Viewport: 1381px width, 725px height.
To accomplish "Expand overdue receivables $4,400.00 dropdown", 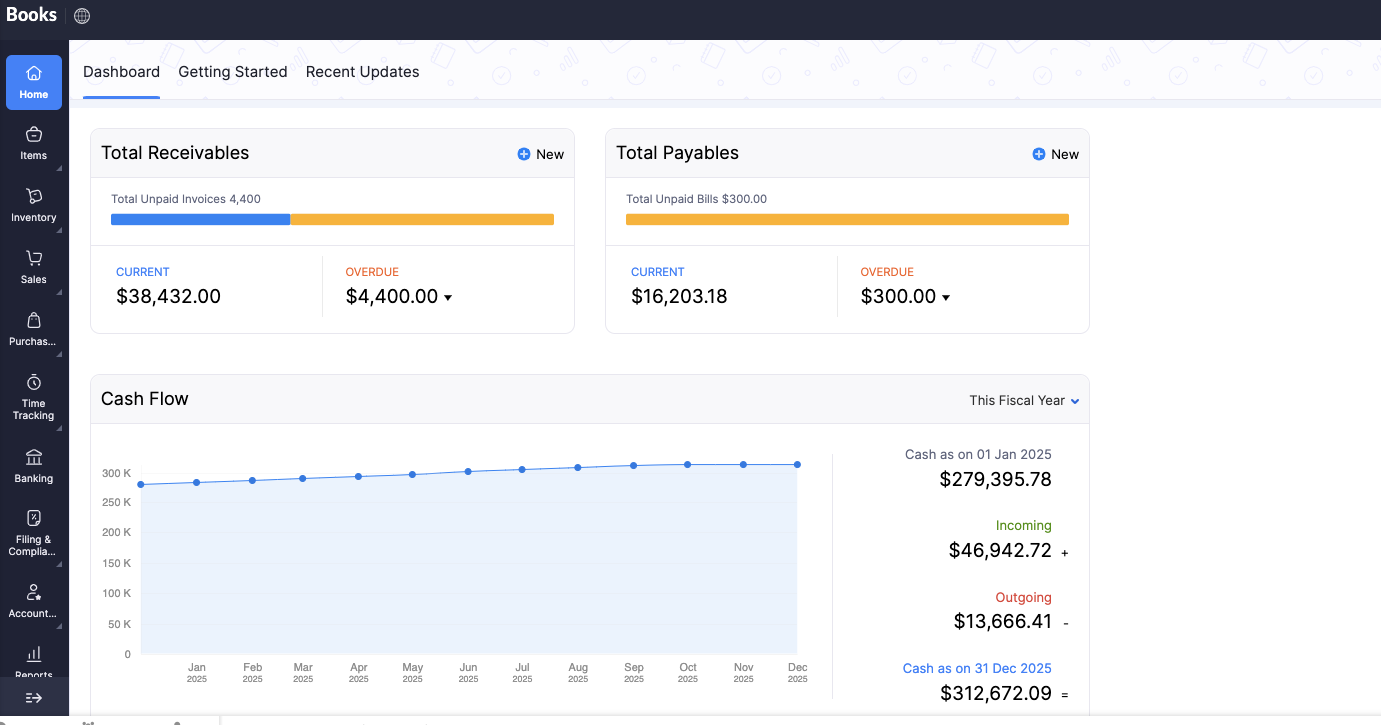I will point(448,298).
